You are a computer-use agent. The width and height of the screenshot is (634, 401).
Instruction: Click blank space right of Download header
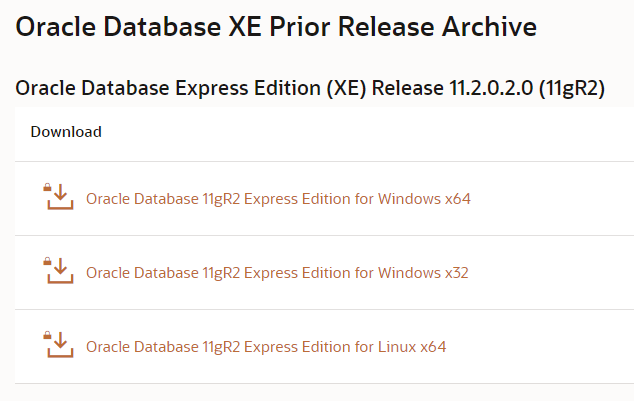coord(364,132)
